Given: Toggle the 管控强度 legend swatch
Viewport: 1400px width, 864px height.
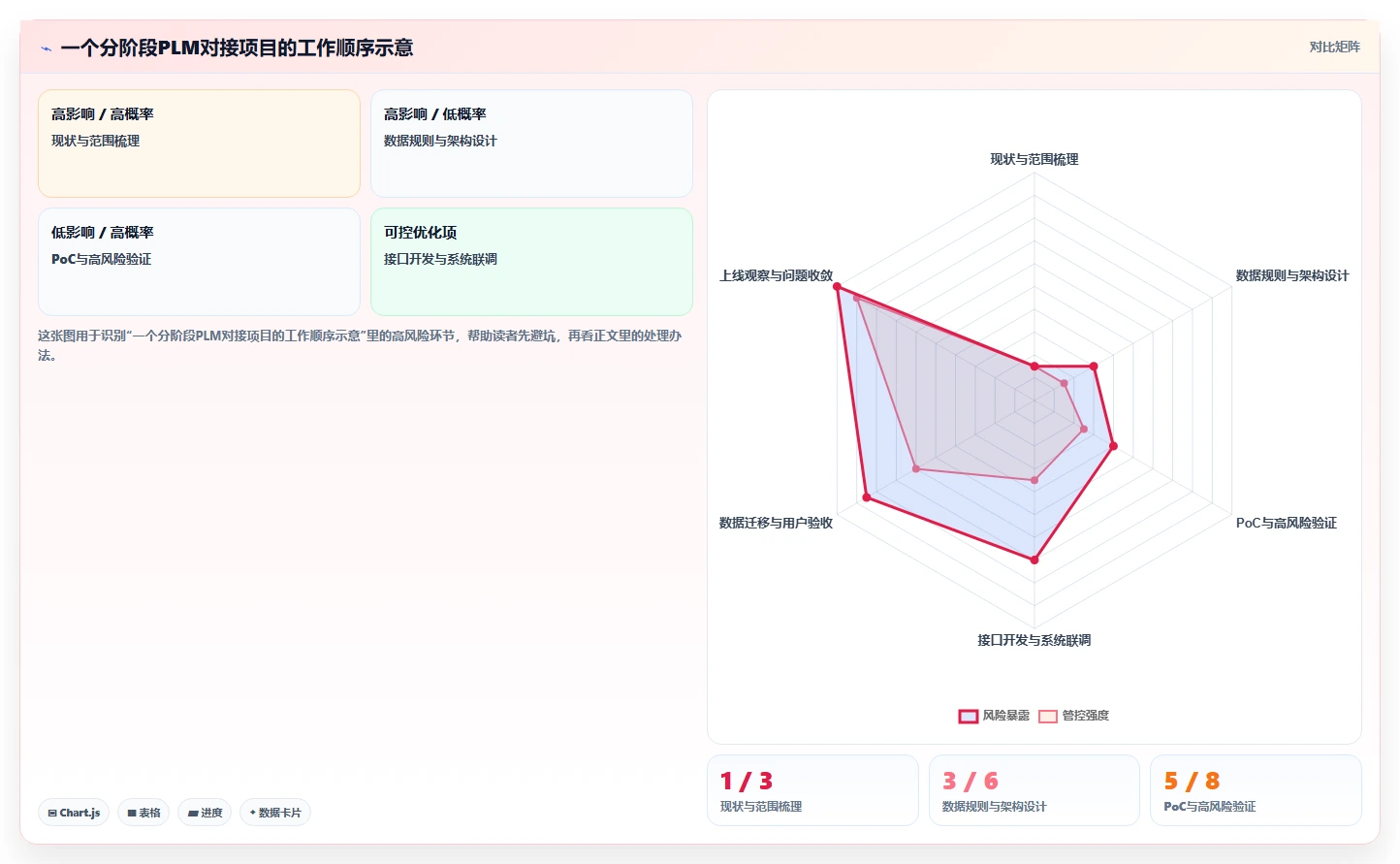Looking at the screenshot, I should 1047,717.
